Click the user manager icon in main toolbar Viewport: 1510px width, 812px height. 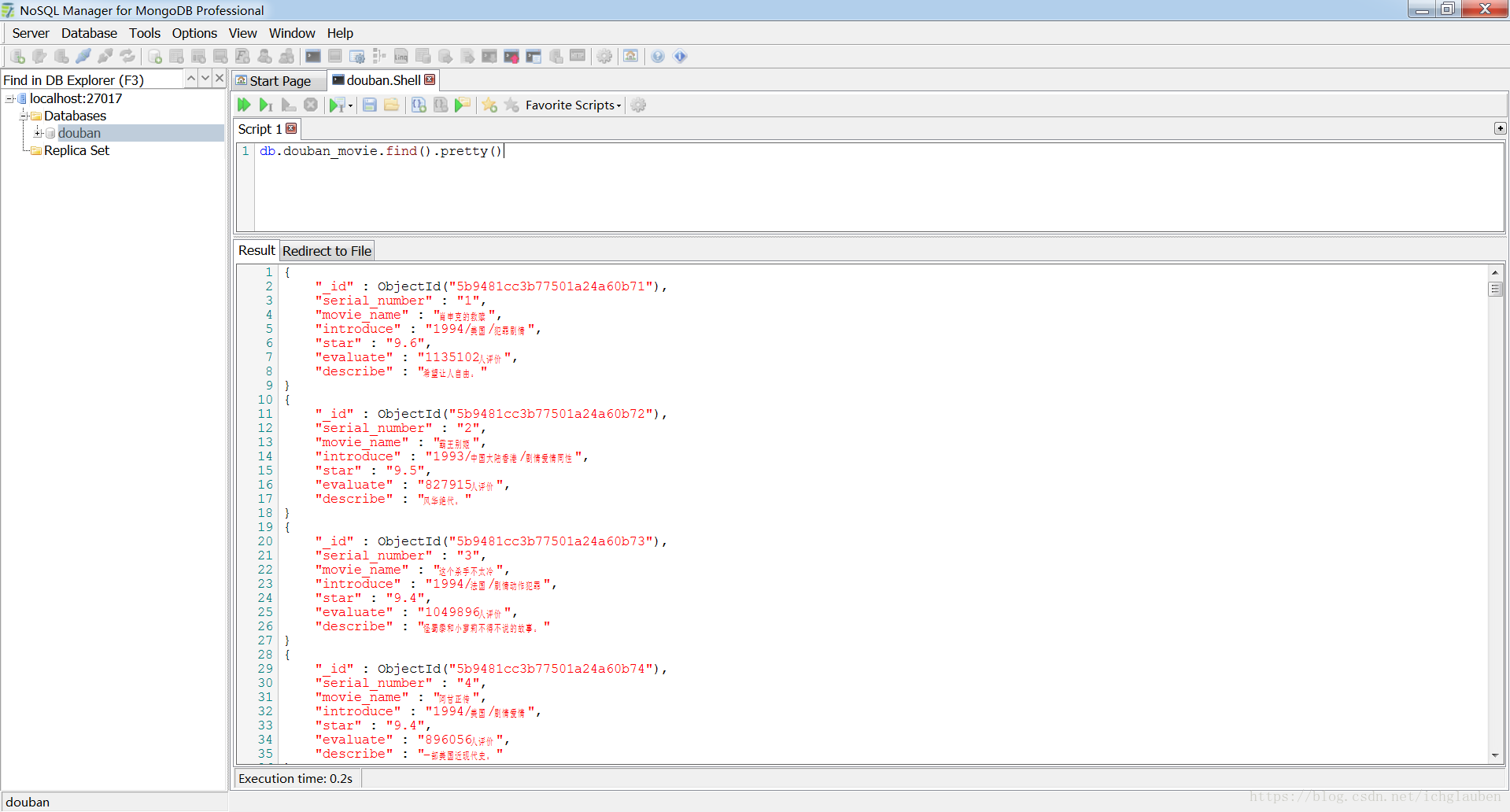click(265, 56)
